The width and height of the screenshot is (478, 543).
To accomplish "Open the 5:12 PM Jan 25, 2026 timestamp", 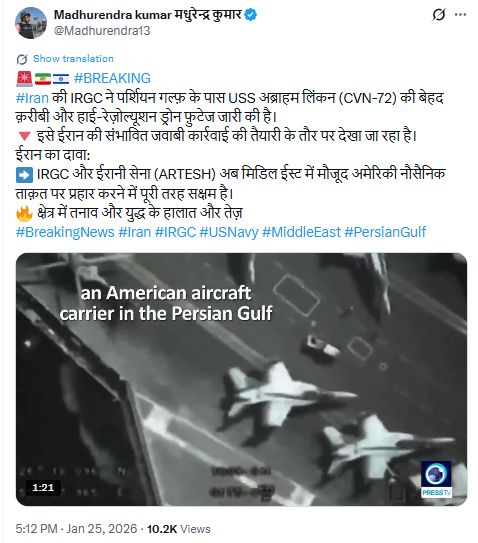I will click(x=76, y=529).
